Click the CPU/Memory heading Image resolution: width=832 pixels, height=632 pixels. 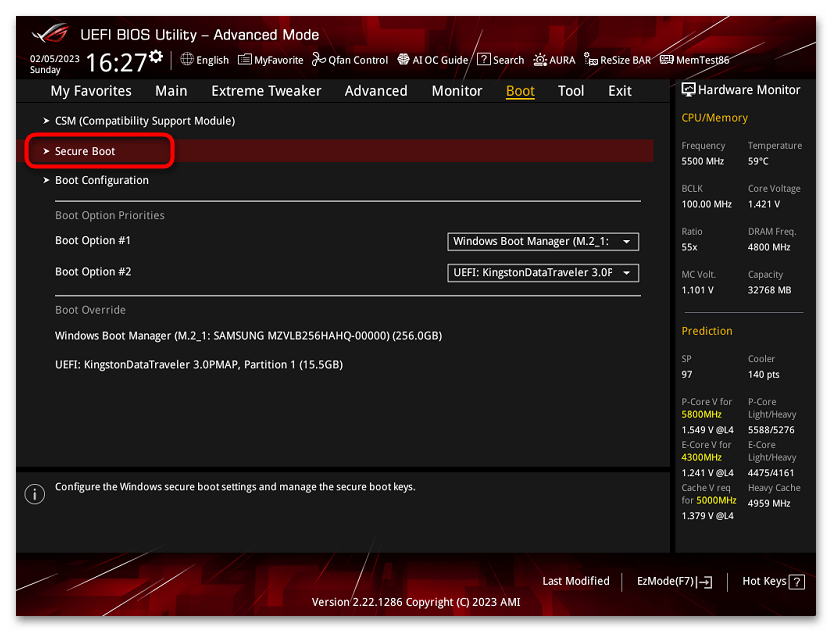click(715, 118)
